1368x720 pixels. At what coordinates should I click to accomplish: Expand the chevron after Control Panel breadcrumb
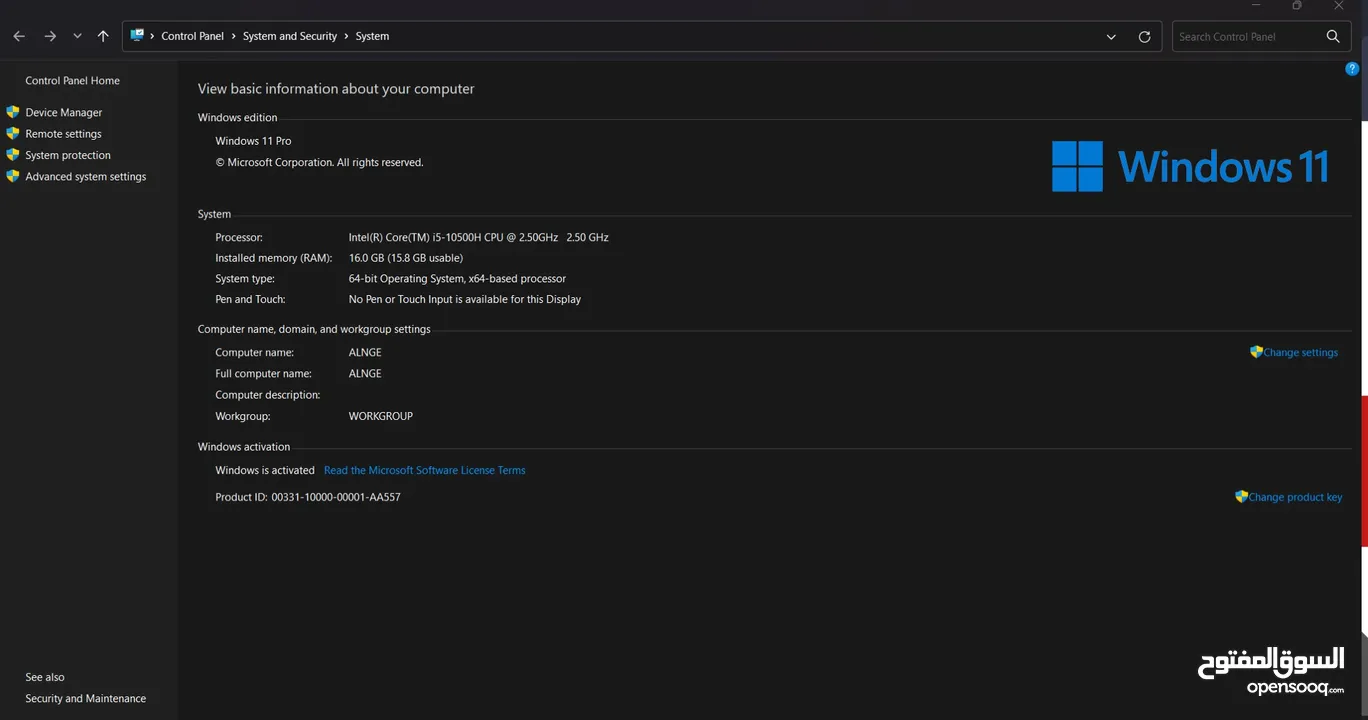(x=234, y=36)
